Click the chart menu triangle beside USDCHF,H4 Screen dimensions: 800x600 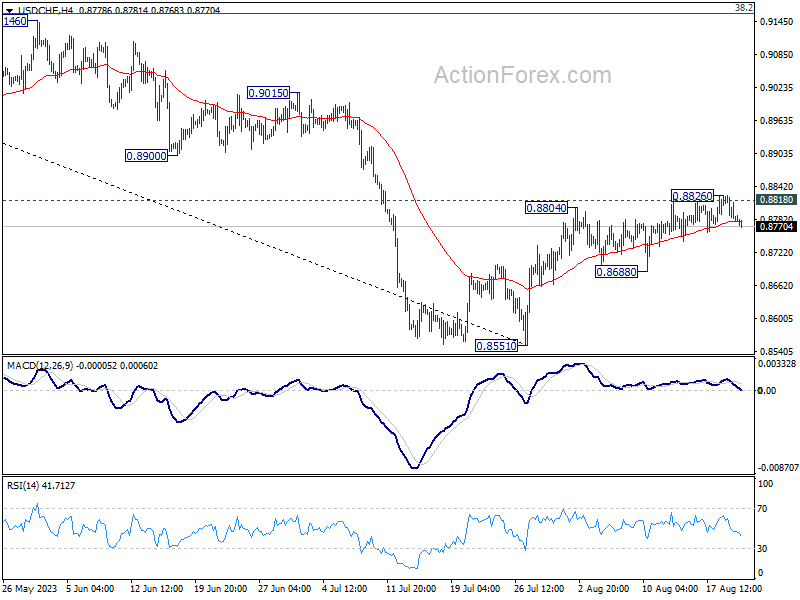(x=9, y=10)
